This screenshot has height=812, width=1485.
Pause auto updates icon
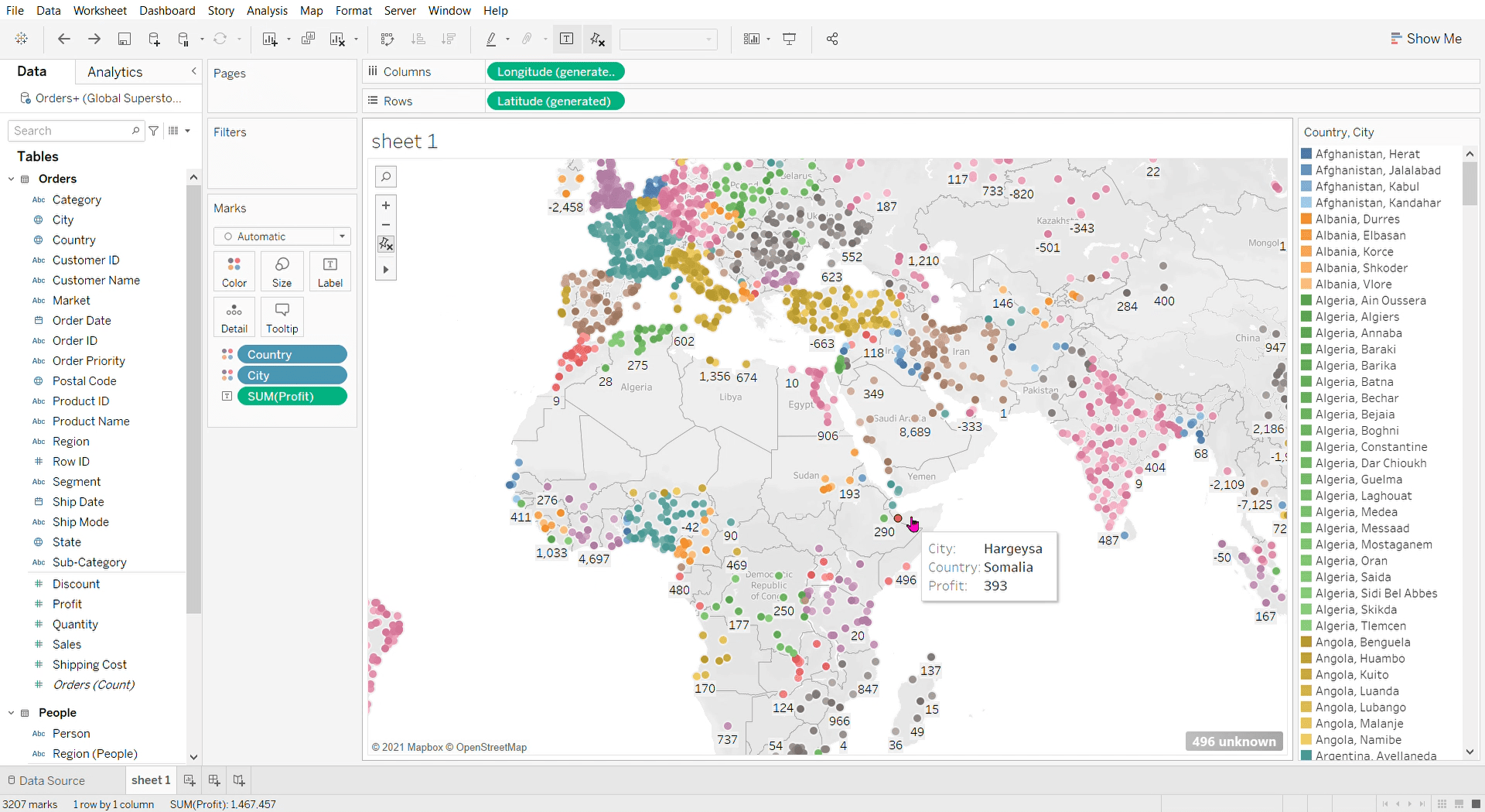click(x=183, y=39)
